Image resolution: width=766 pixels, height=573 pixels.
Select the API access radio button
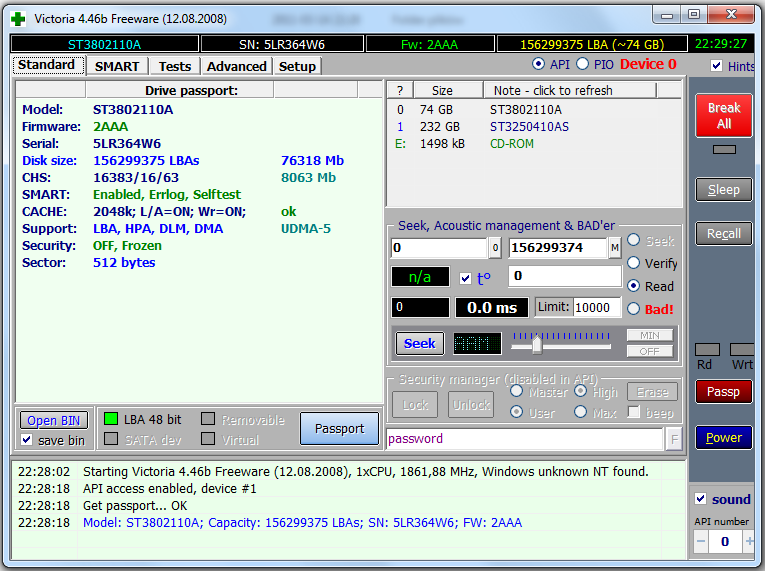pyautogui.click(x=538, y=64)
